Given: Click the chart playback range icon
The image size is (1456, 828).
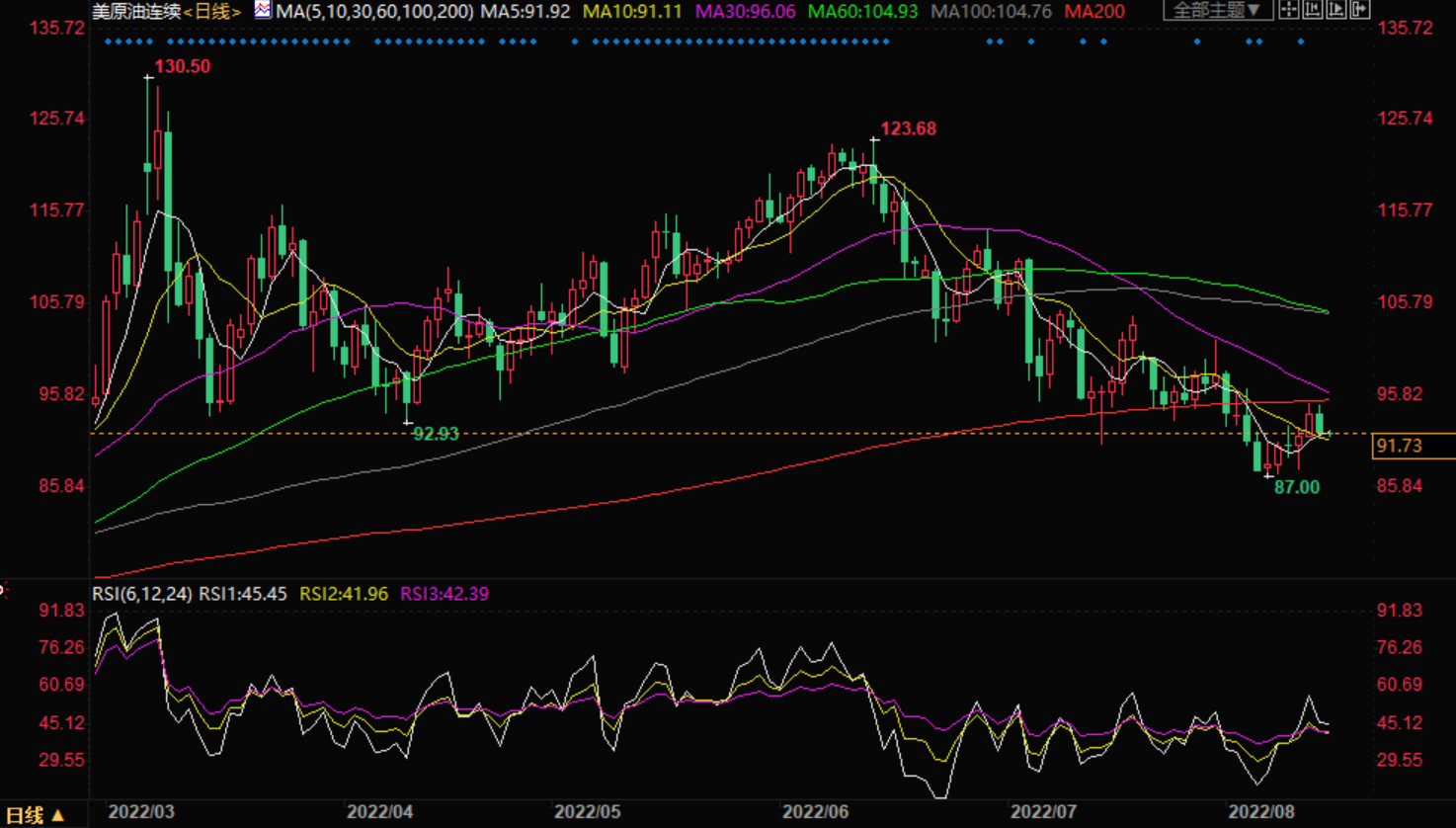Looking at the screenshot, I should coord(1336,11).
